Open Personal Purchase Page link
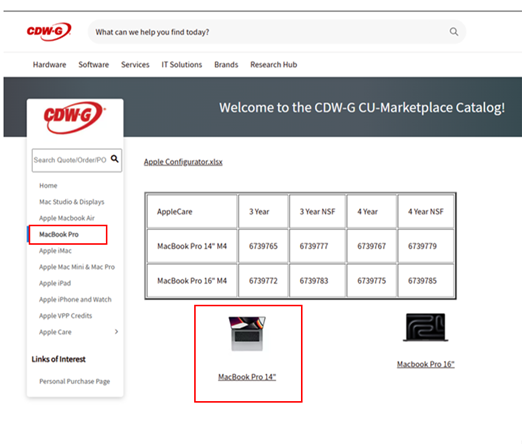This screenshot has height=444, width=522. pos(75,381)
